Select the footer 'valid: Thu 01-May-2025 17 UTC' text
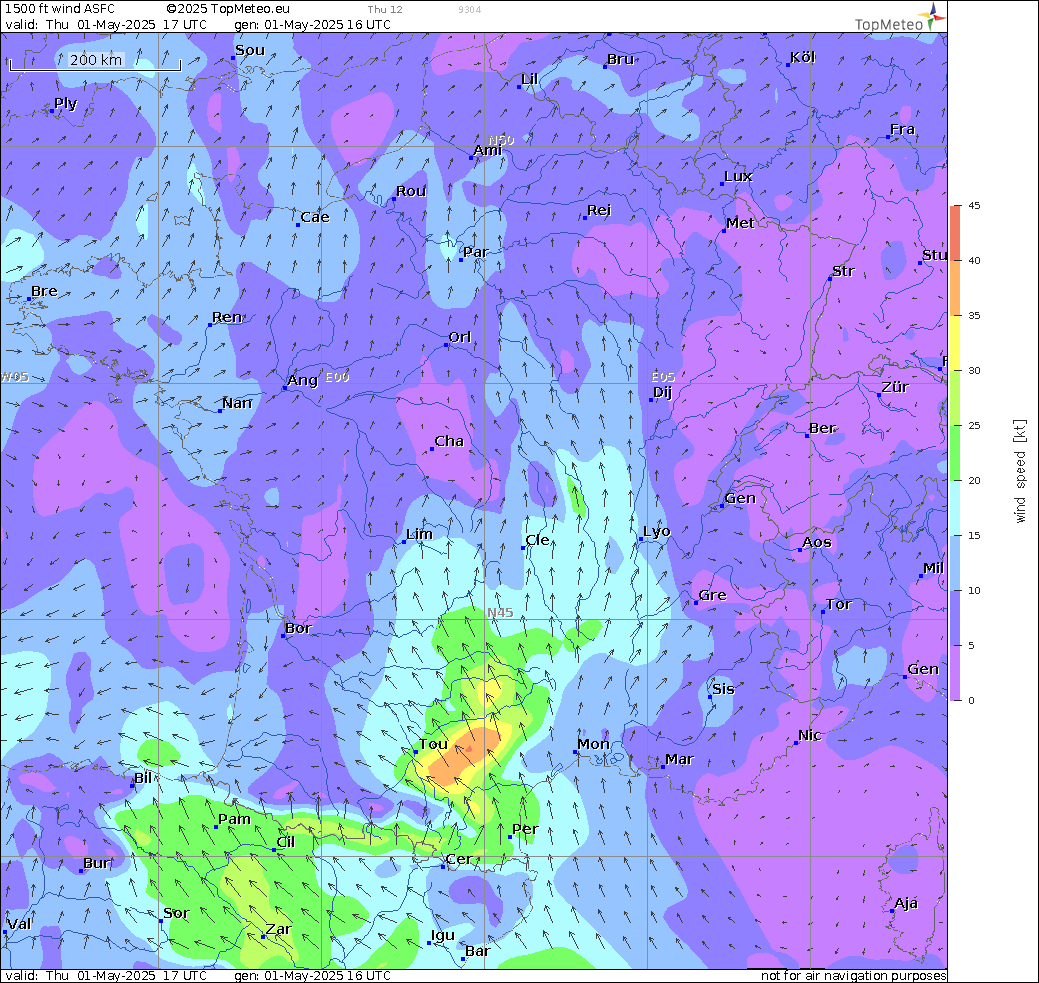The width and height of the screenshot is (1039, 983). point(106,976)
